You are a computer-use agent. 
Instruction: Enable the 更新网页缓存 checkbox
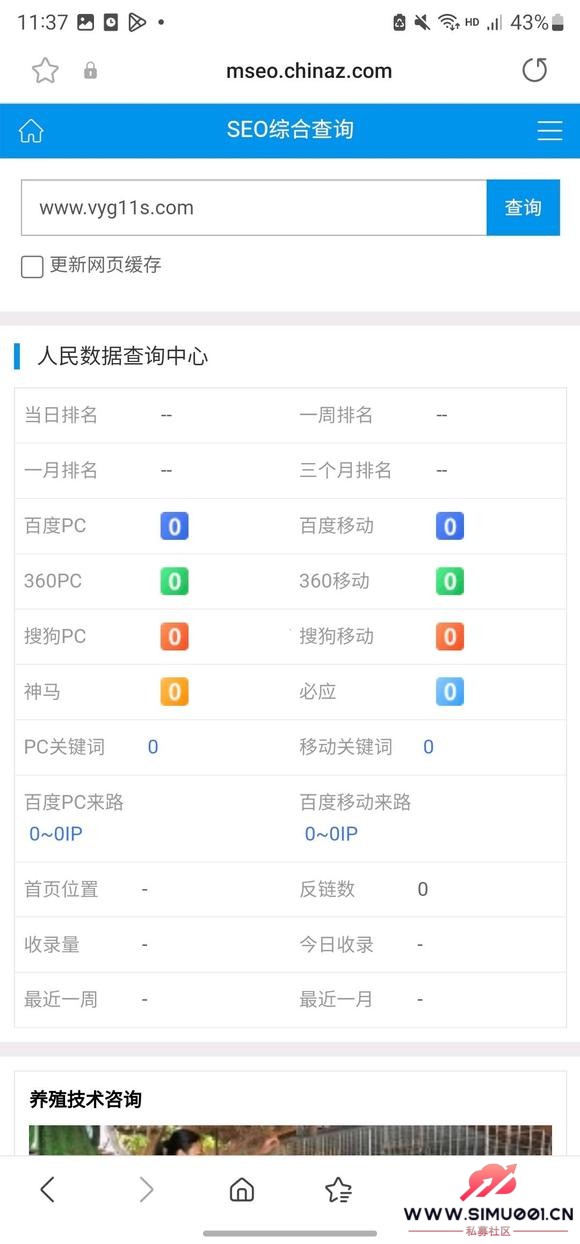click(x=32, y=266)
